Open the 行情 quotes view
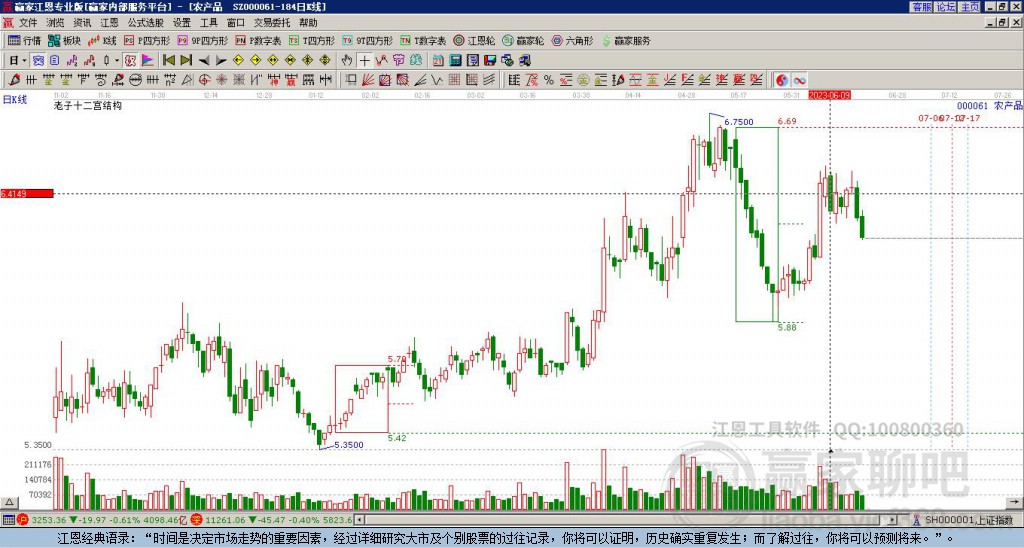 (x=24, y=40)
